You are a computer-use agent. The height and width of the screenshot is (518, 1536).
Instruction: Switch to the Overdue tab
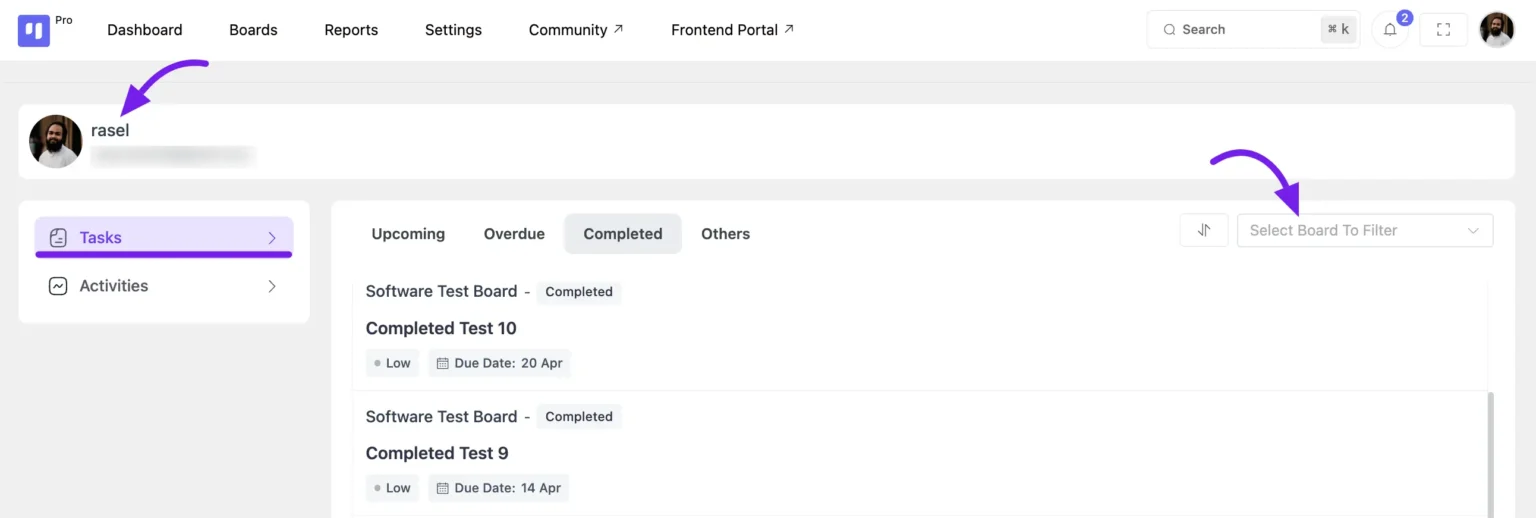point(514,234)
